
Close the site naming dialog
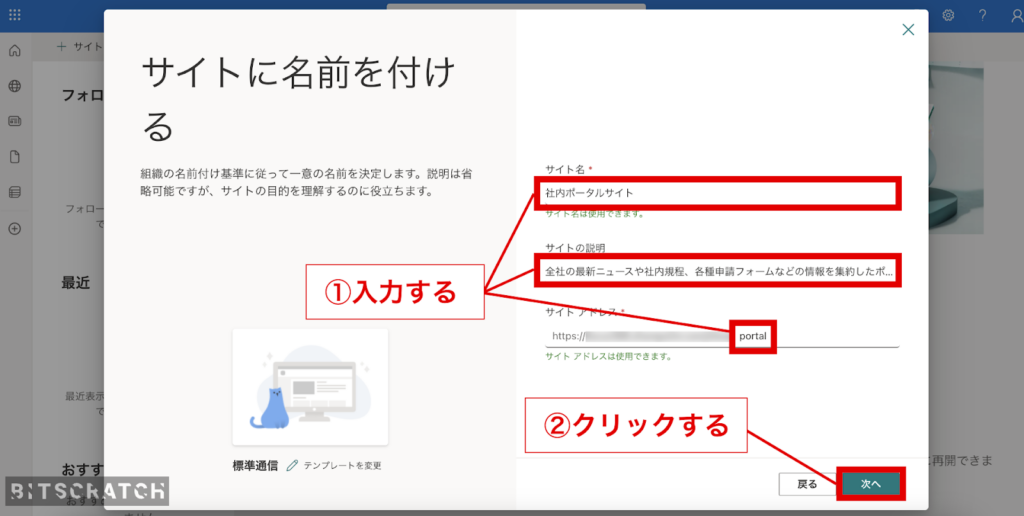click(x=908, y=30)
